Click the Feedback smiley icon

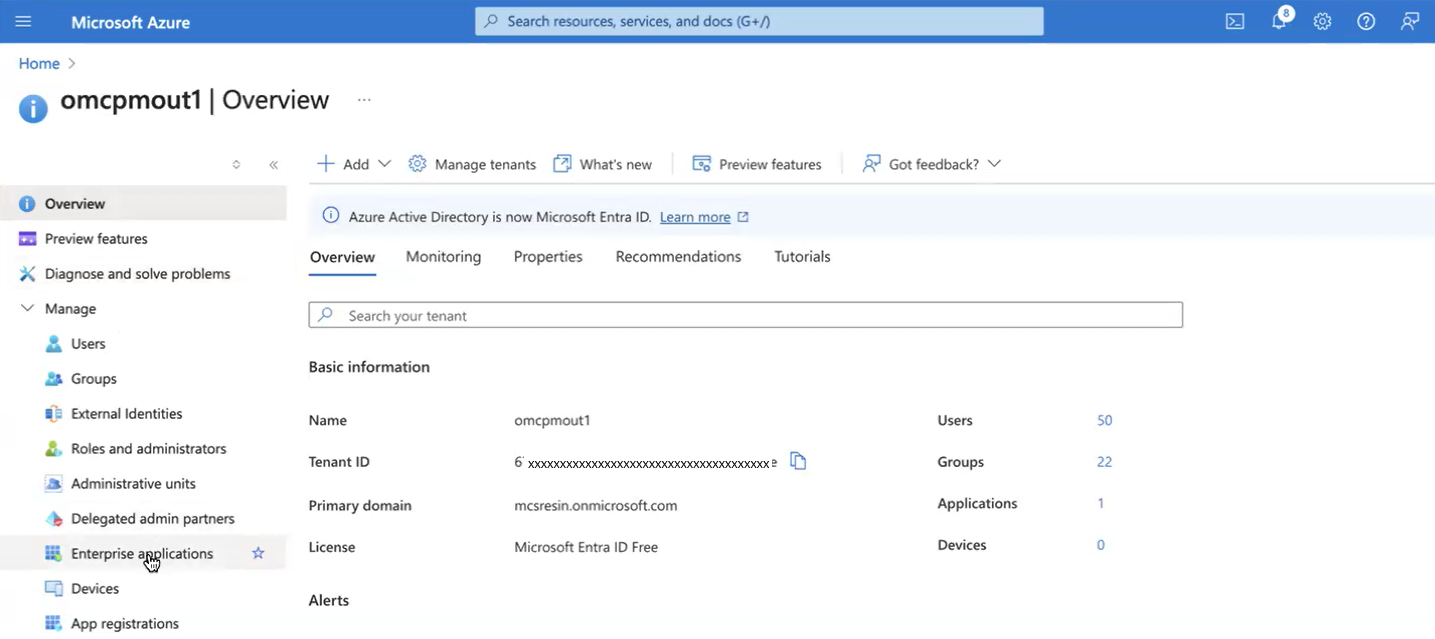click(1410, 21)
